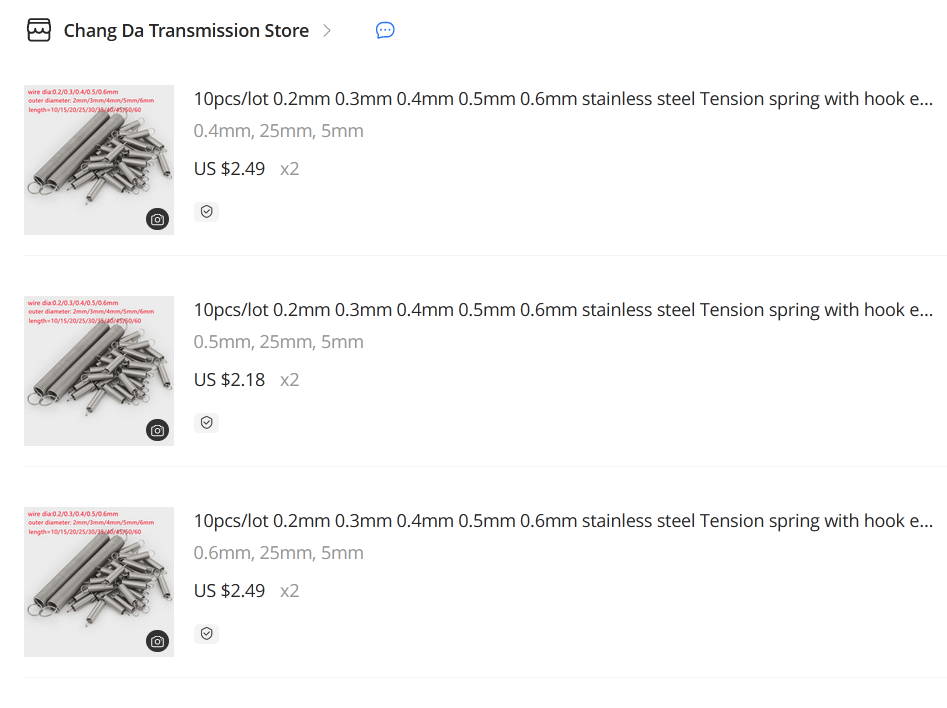Select the 0.4mm, 25mm, 5mm variant text
The height and width of the screenshot is (708, 947).
point(278,131)
